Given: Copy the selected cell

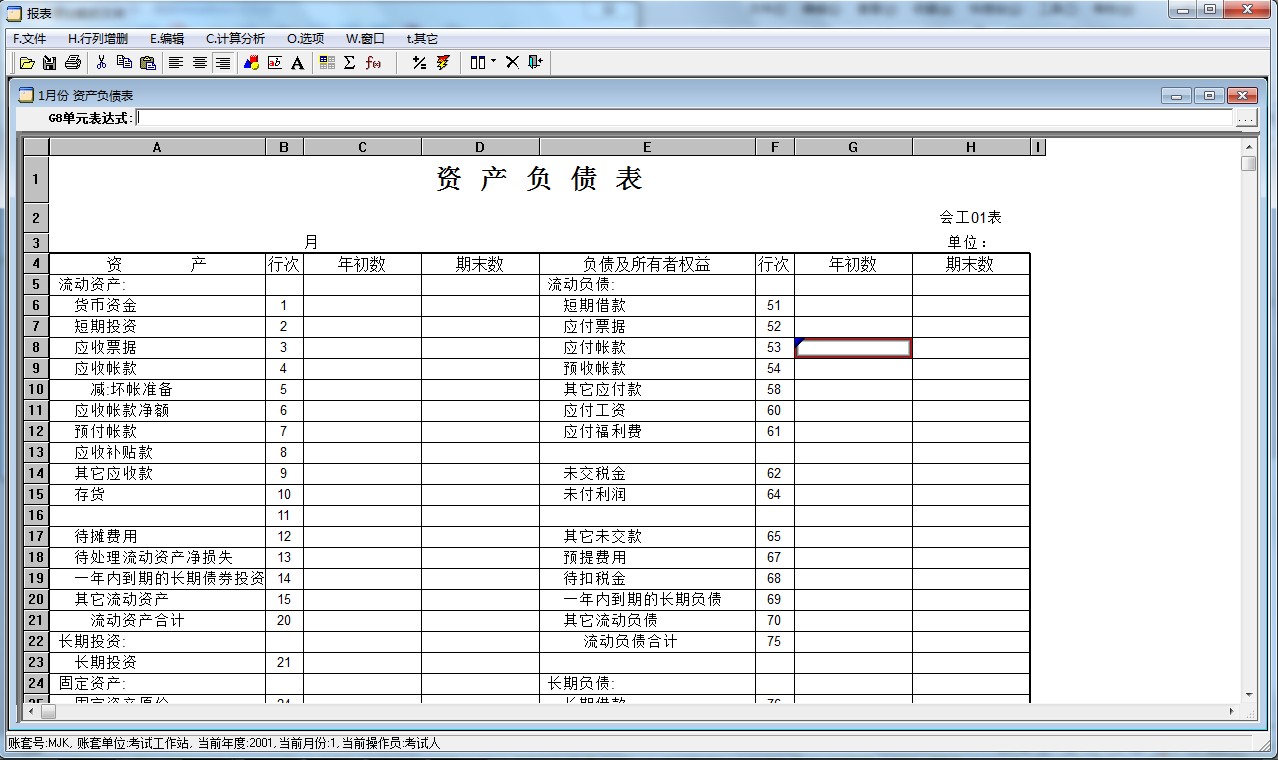Looking at the screenshot, I should 125,62.
